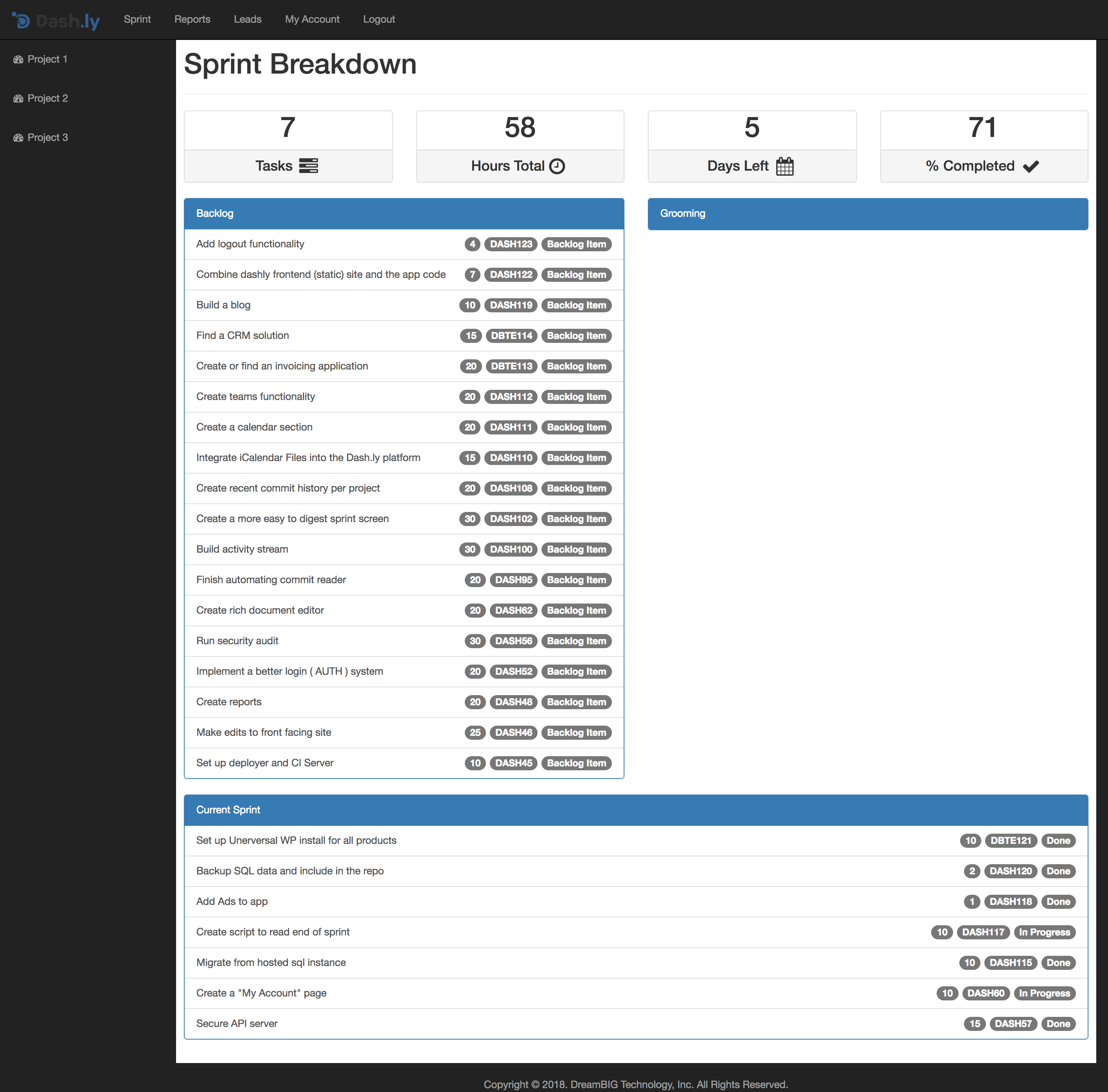Image resolution: width=1108 pixels, height=1092 pixels.
Task: Select 'Find a CRM solution' row
Action: [404, 335]
